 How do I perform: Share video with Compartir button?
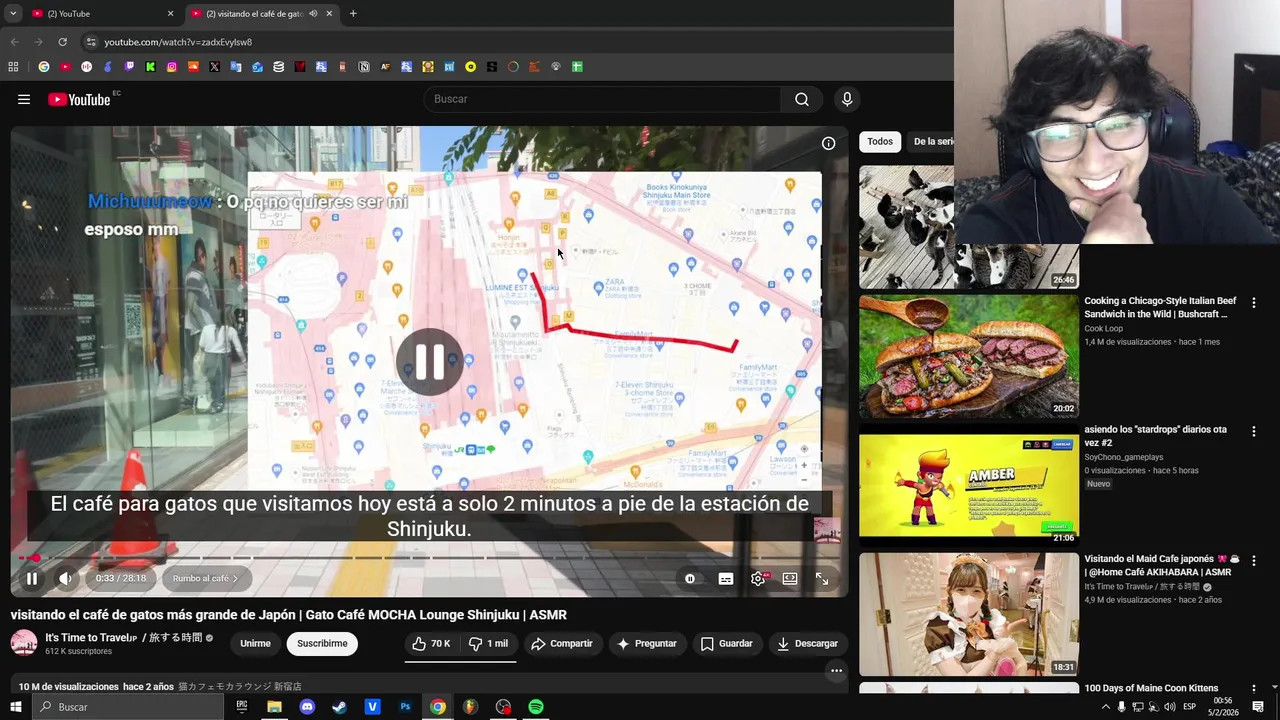[x=562, y=644]
